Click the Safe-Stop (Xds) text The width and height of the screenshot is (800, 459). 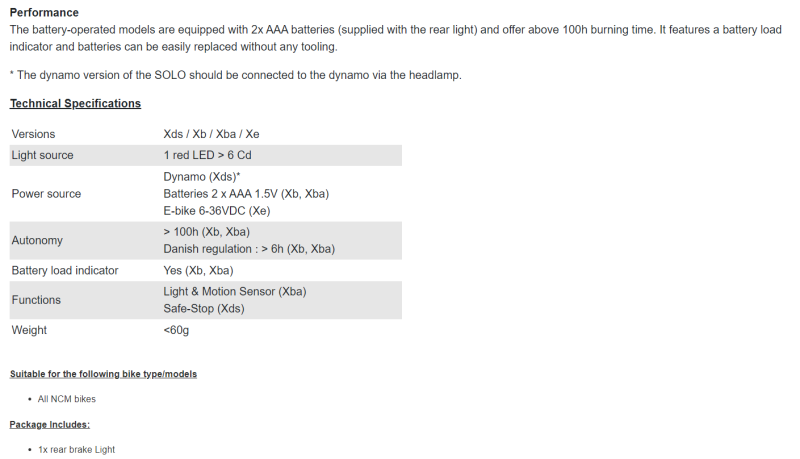pos(204,309)
